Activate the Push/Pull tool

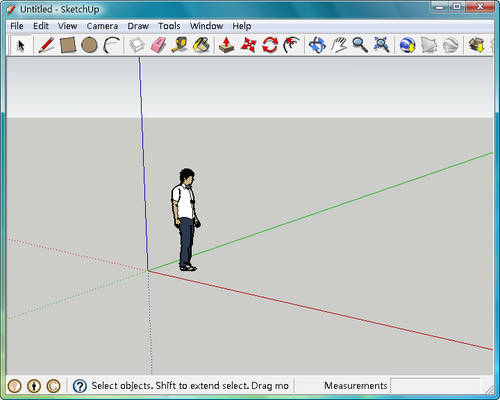(x=227, y=45)
